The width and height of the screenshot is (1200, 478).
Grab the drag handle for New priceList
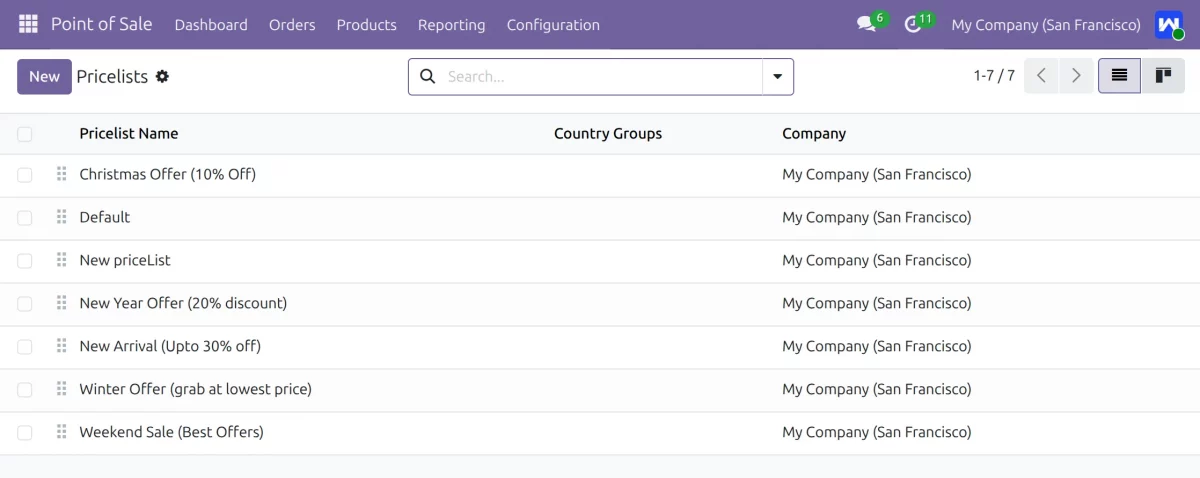pyautogui.click(x=61, y=260)
